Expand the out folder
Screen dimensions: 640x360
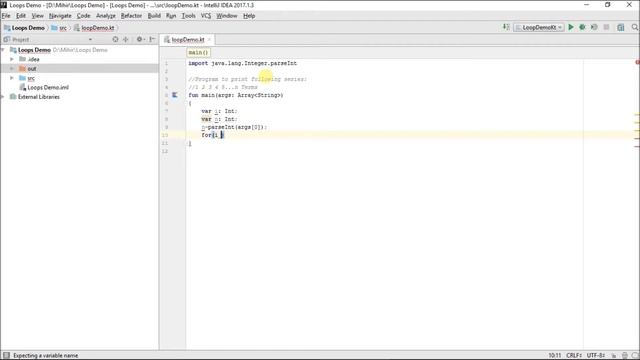pos(12,69)
